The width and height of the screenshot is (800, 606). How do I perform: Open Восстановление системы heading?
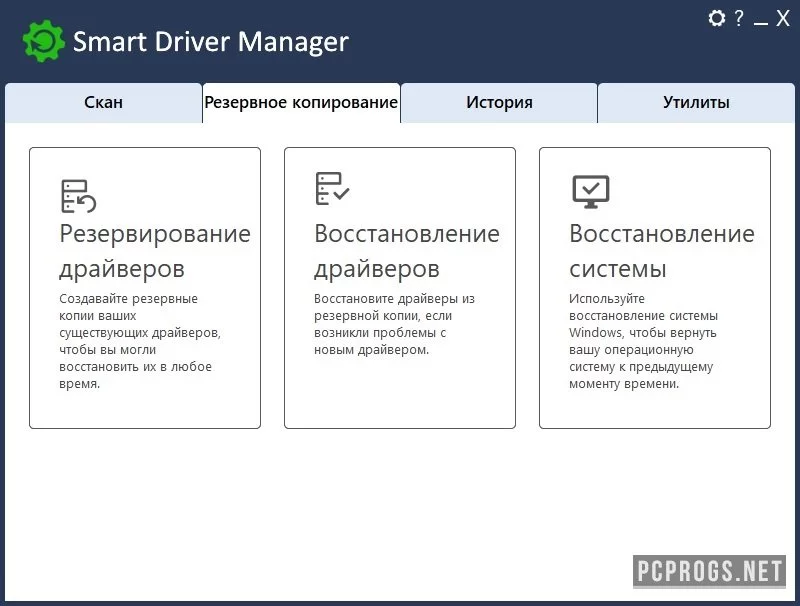pos(662,251)
